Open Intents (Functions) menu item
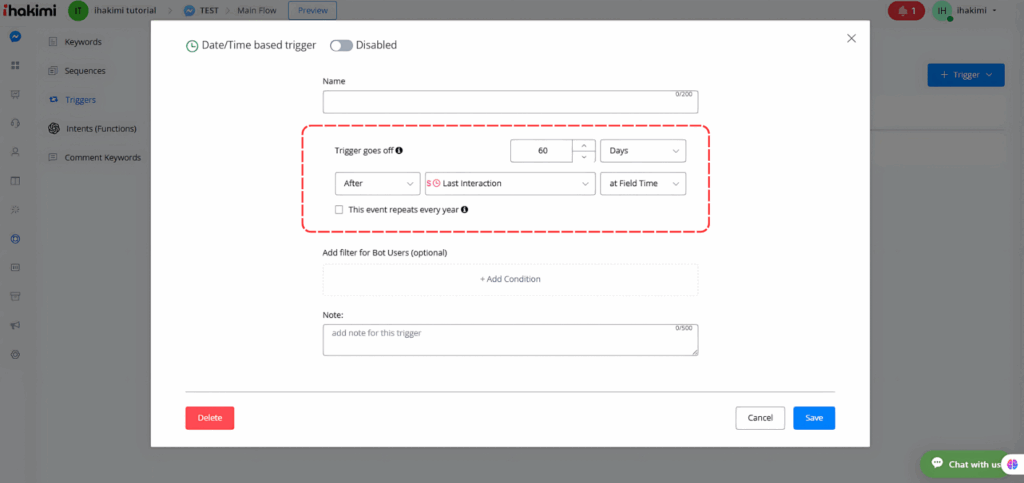 [x=100, y=129]
